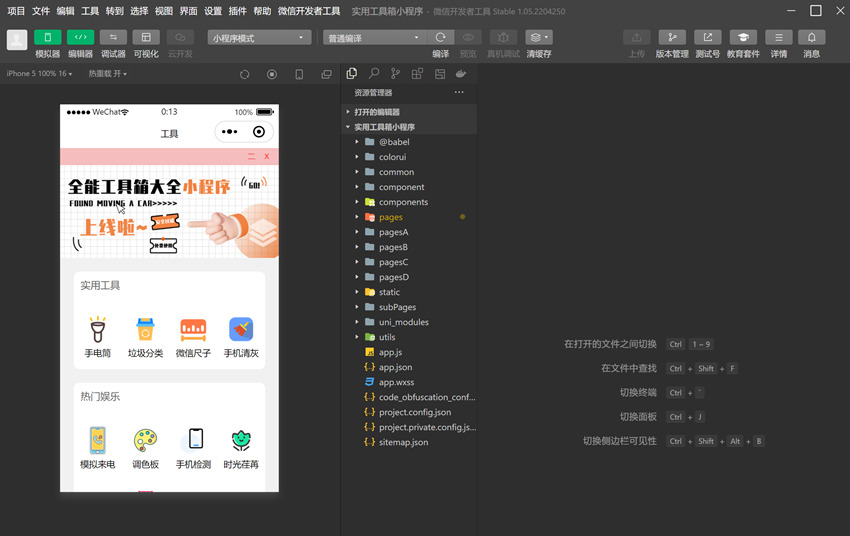Viewport: 850px width, 536px height.
Task: Open hot reload dropdown
Action: [107, 74]
